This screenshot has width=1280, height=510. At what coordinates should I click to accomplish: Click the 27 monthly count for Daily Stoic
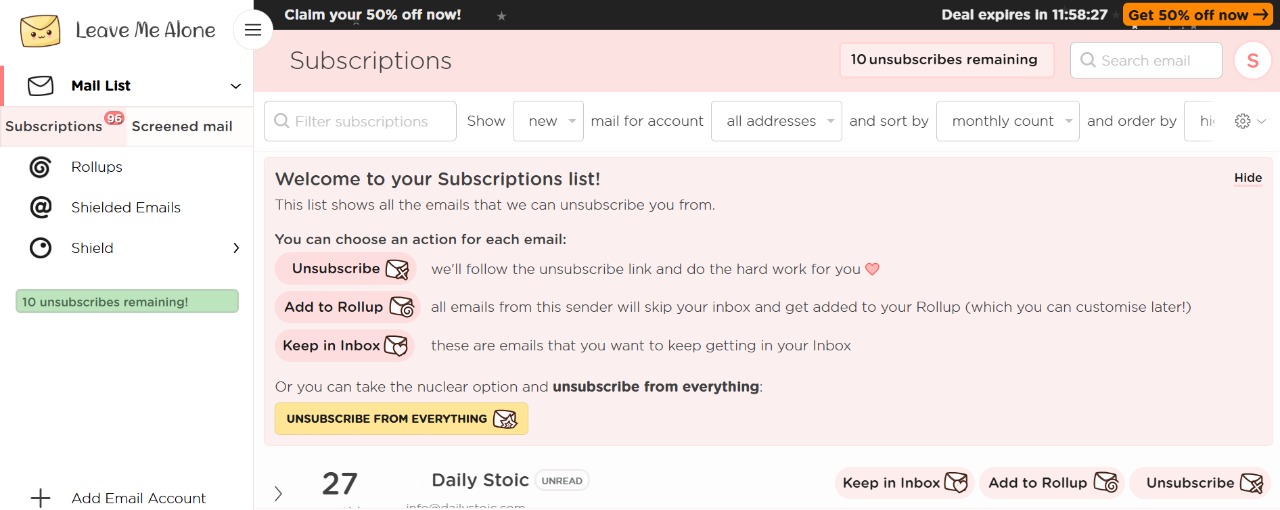340,484
